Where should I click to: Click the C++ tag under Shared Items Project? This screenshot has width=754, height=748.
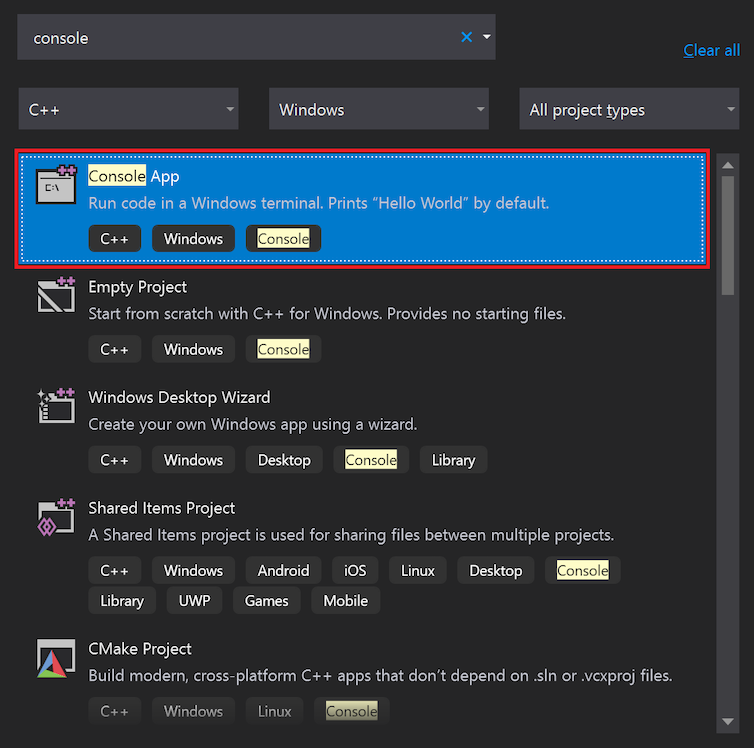click(114, 570)
